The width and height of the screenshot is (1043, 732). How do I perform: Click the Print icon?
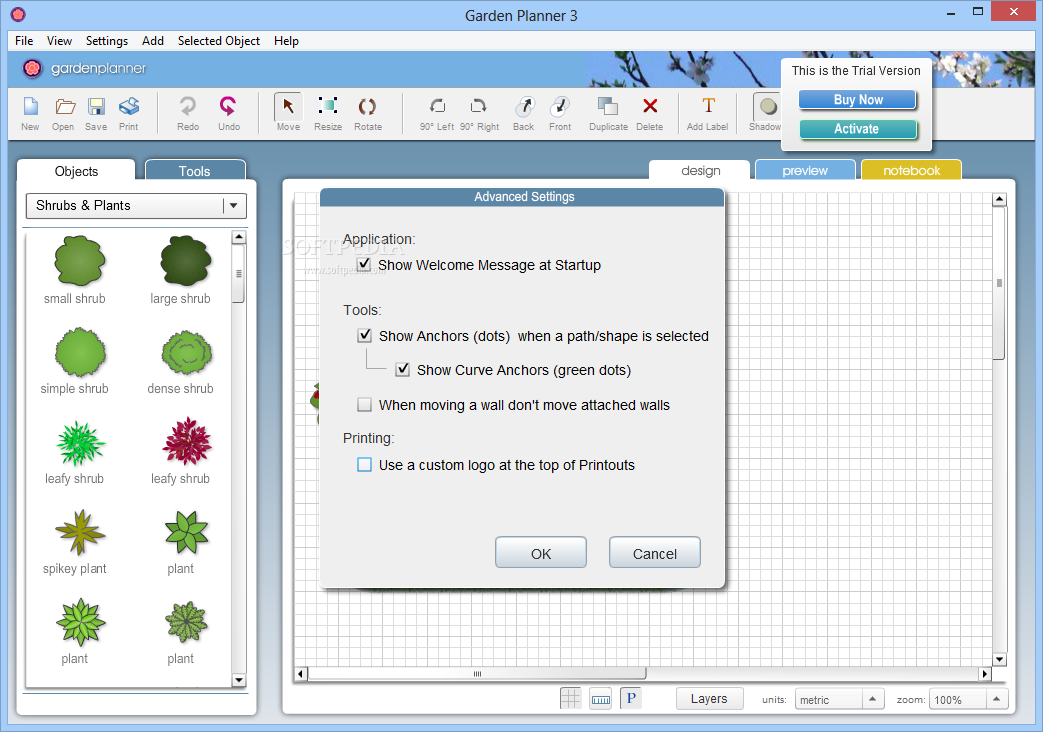129,107
